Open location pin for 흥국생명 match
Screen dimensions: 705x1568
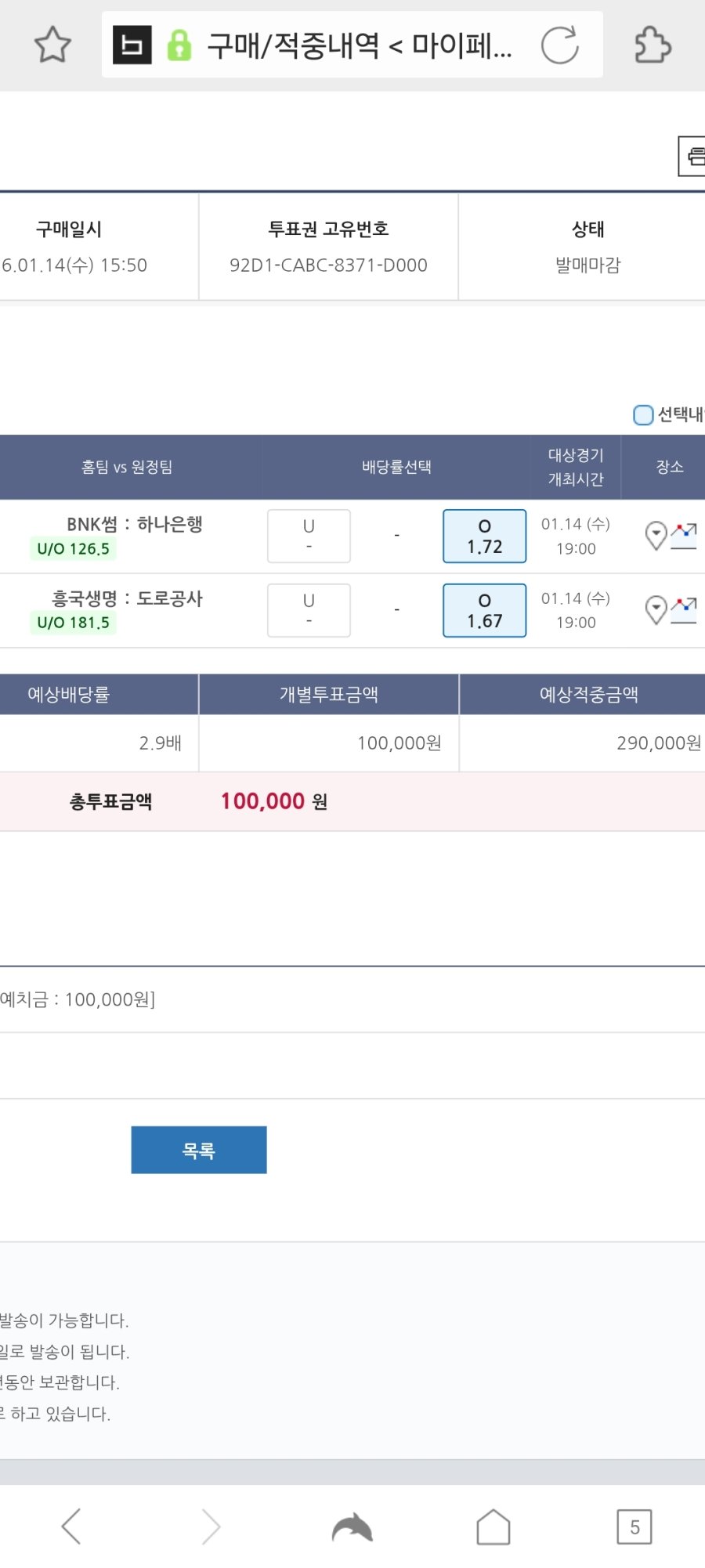(x=656, y=609)
